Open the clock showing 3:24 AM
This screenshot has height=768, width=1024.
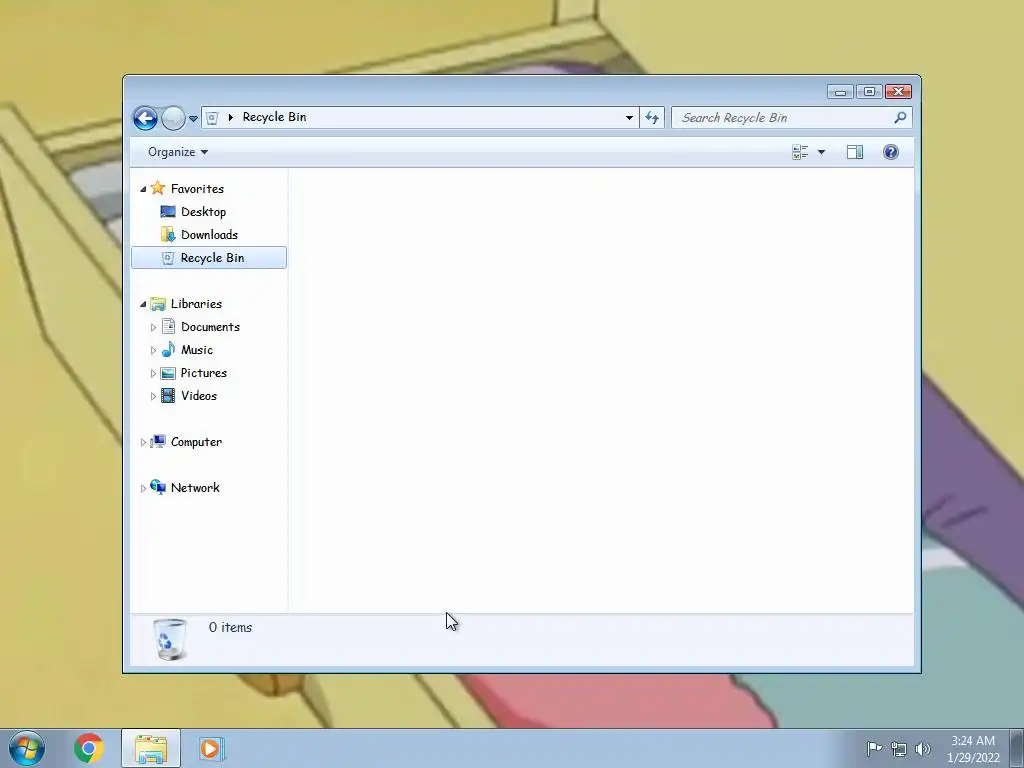click(973, 749)
